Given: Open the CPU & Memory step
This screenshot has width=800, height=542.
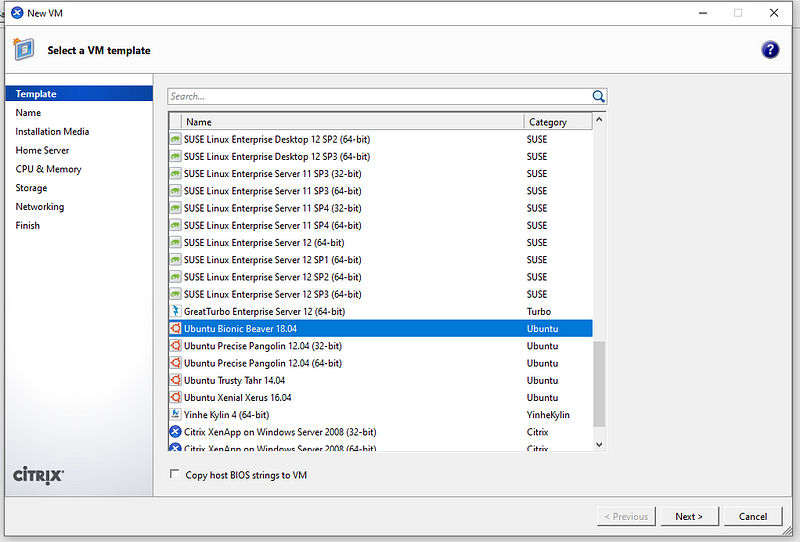Looking at the screenshot, I should [x=48, y=169].
